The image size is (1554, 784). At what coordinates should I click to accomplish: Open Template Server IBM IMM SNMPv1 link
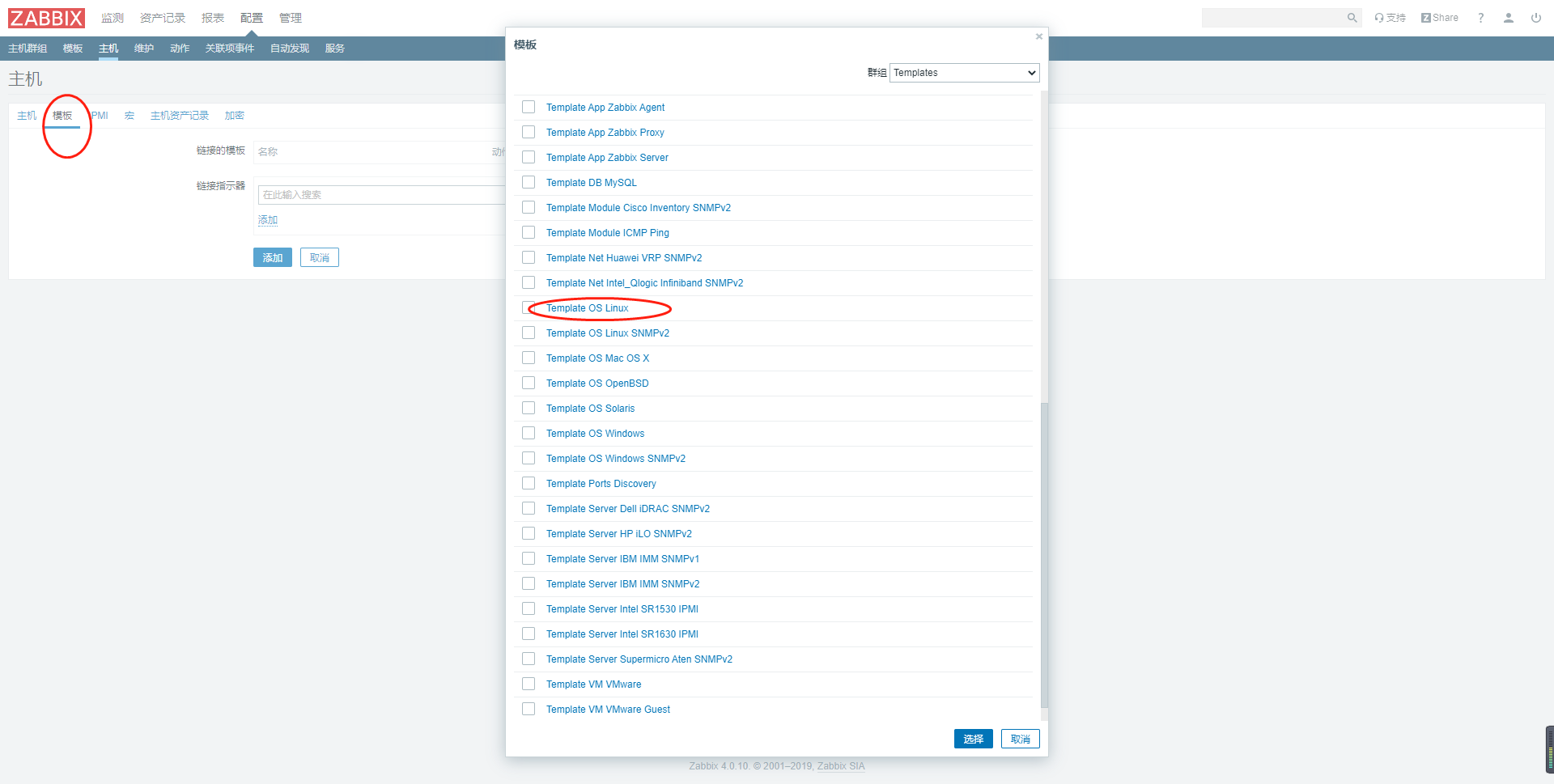[622, 559]
